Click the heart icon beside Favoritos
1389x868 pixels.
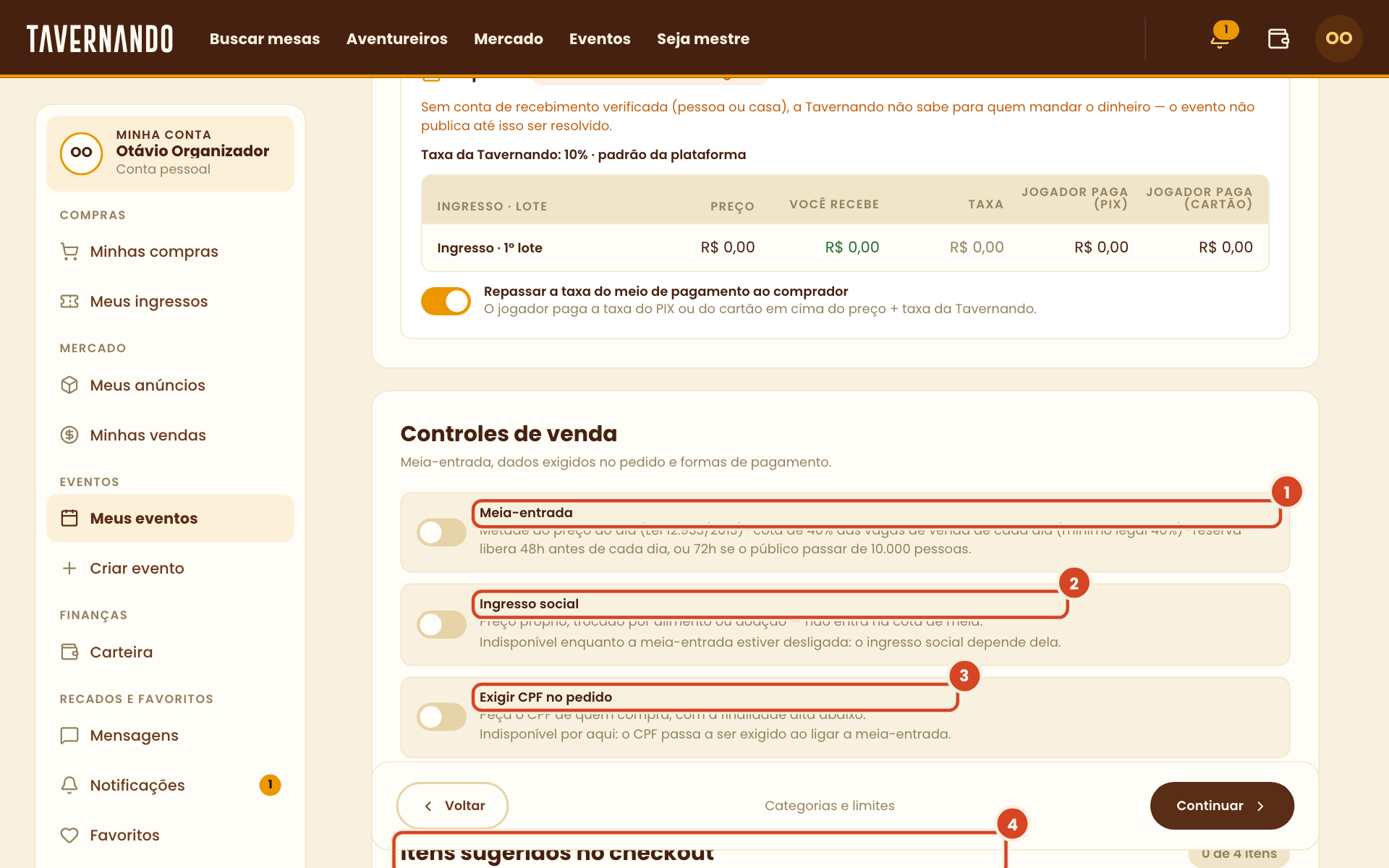[69, 835]
